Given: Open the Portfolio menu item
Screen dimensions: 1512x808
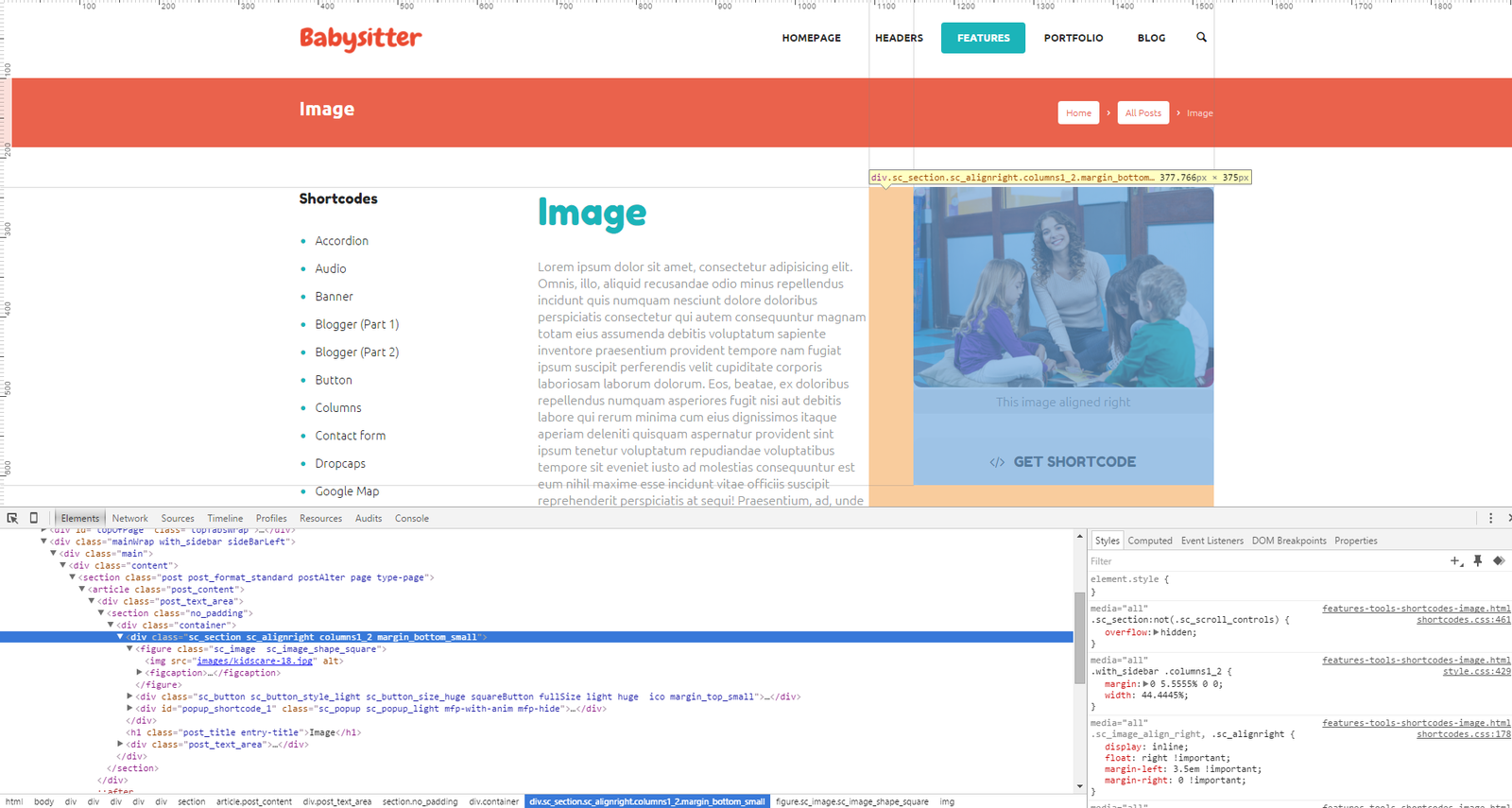Looking at the screenshot, I should click(x=1073, y=38).
